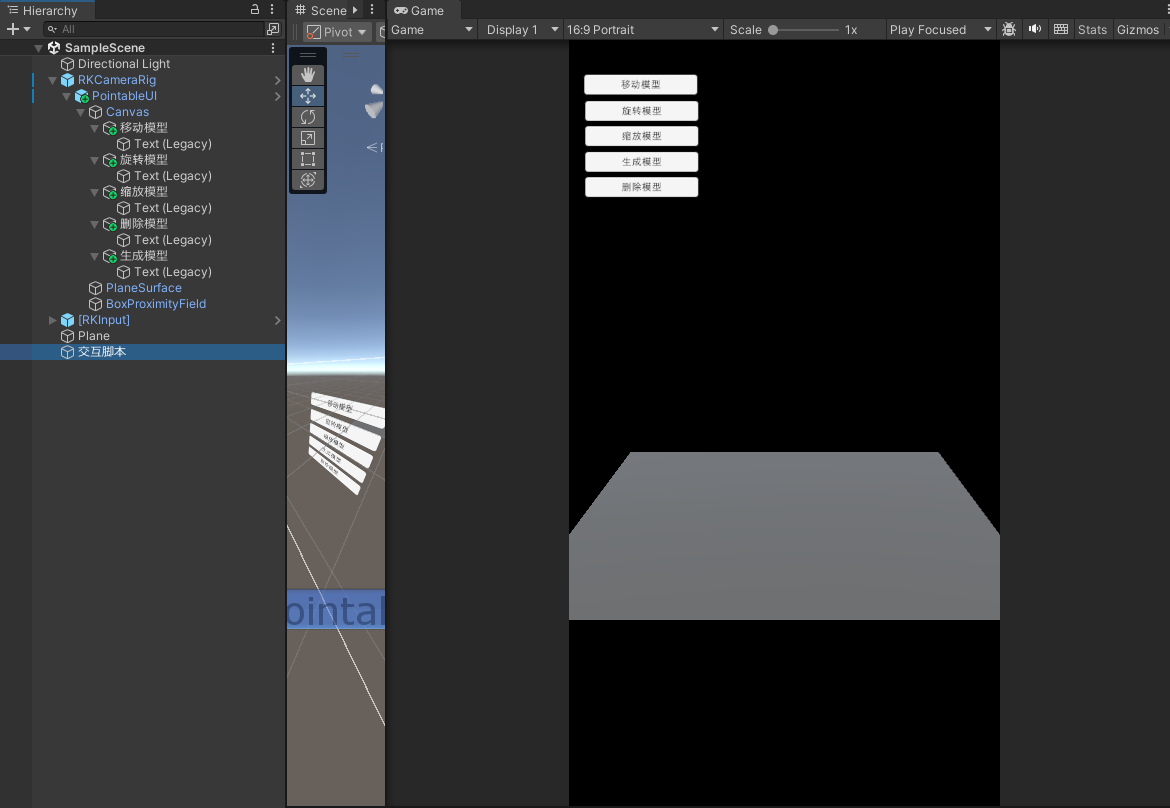Image resolution: width=1170 pixels, height=808 pixels.
Task: Click the Hierarchy lock icon
Action: coord(254,10)
